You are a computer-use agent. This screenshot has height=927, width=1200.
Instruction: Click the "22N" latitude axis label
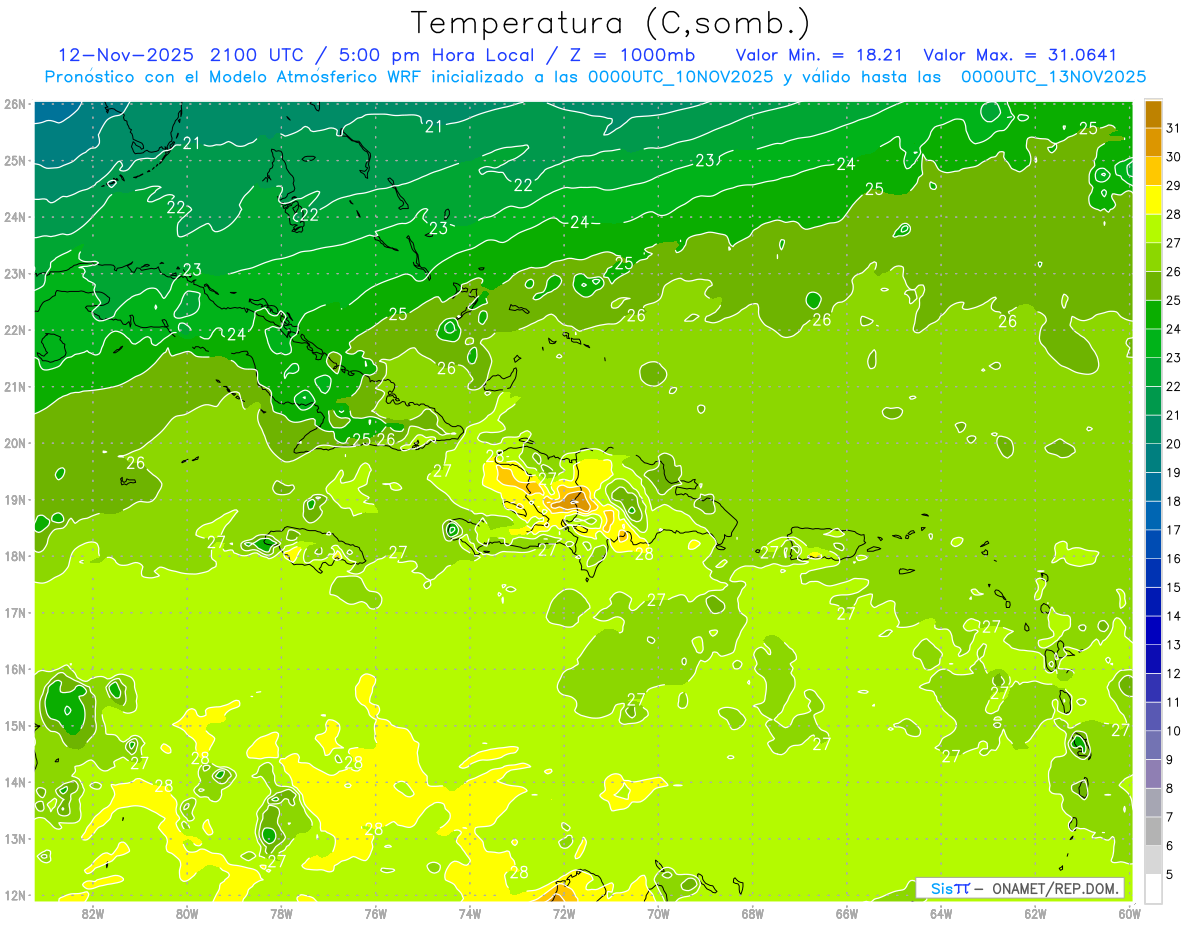[15, 330]
